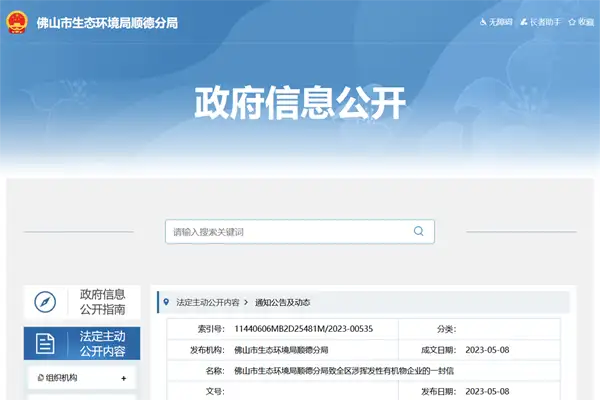Click the 索引号 field label
Viewport: 600px width, 400px height.
point(211,329)
